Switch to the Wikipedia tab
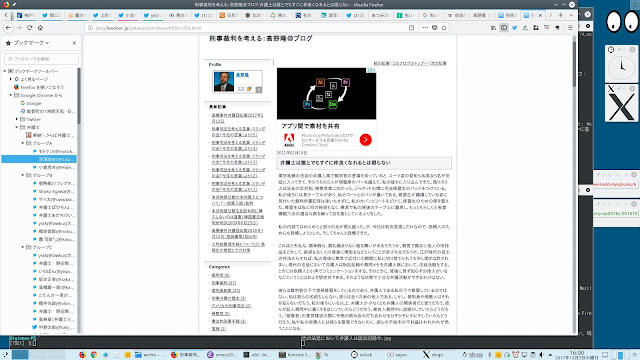The height and width of the screenshot is (360, 640). [x=456, y=15]
